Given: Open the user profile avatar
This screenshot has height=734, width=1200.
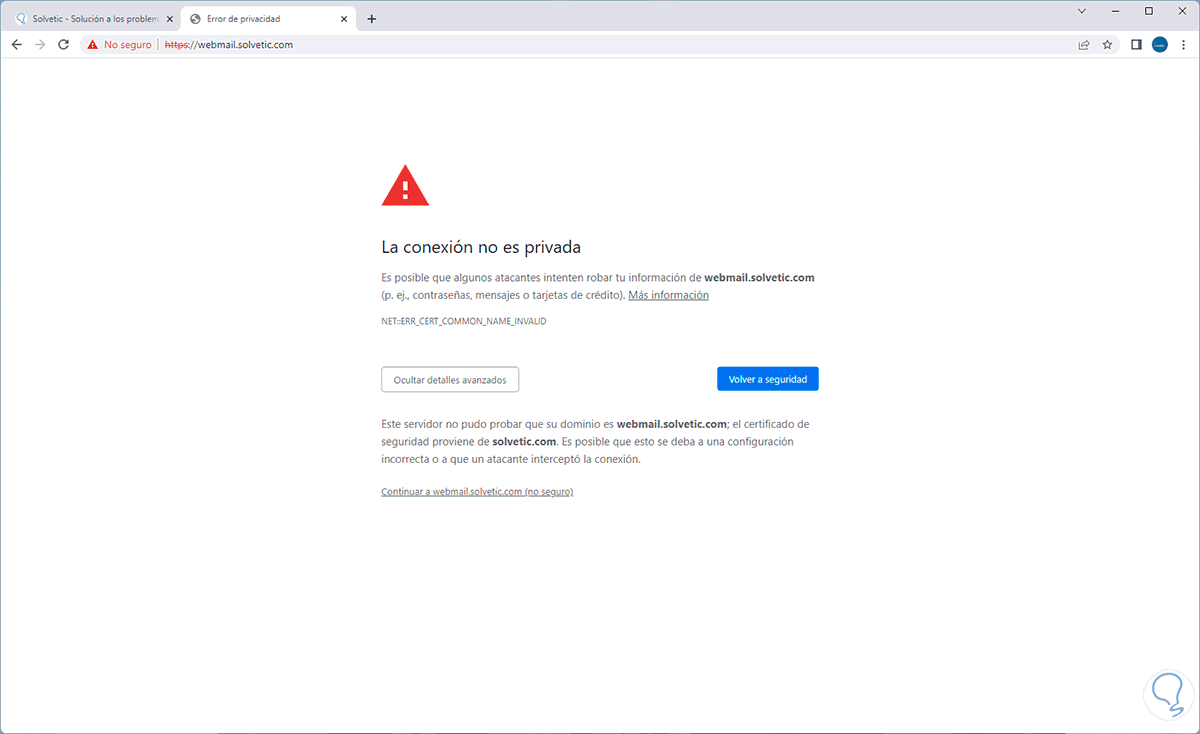Looking at the screenshot, I should click(1160, 44).
